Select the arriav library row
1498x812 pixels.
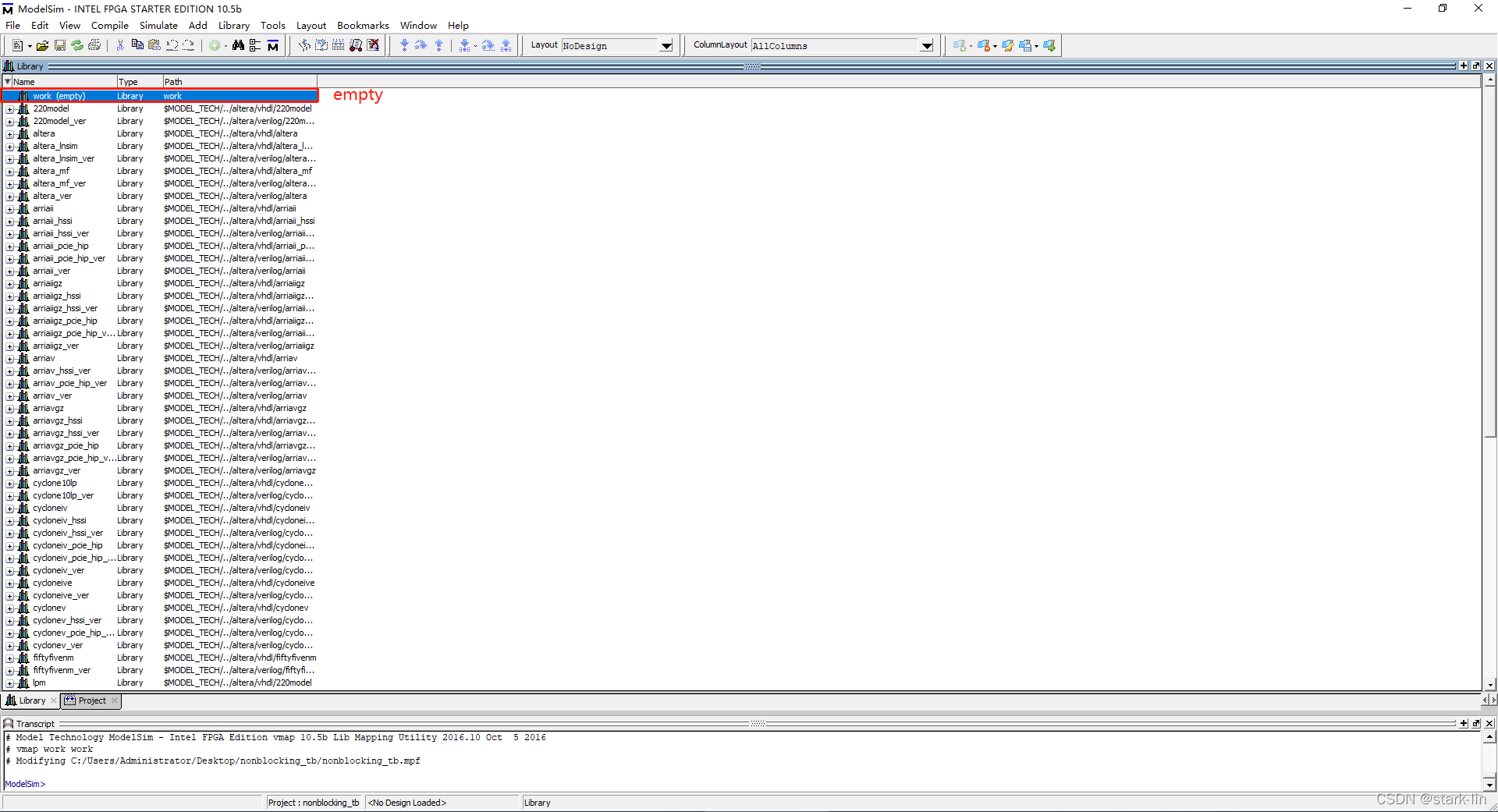point(160,358)
